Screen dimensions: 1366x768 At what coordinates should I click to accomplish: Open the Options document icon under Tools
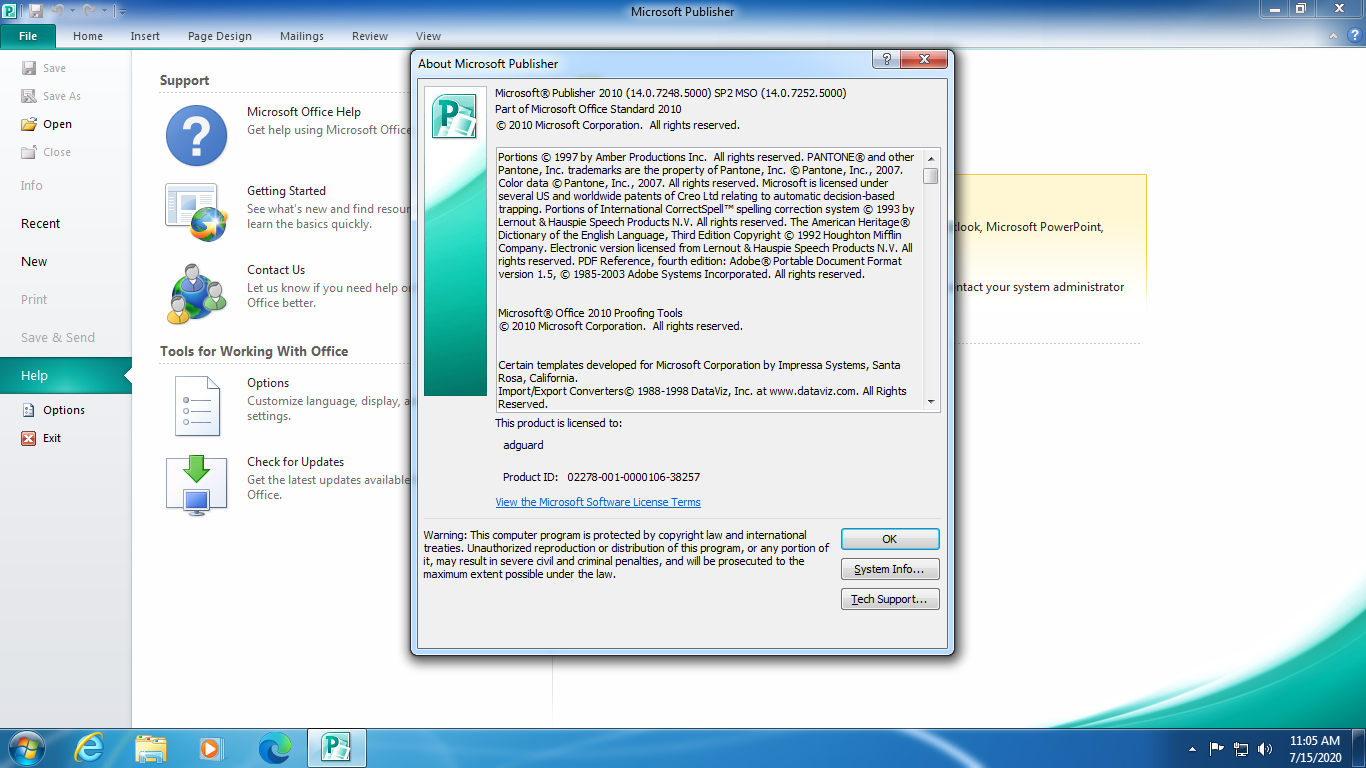[x=196, y=405]
